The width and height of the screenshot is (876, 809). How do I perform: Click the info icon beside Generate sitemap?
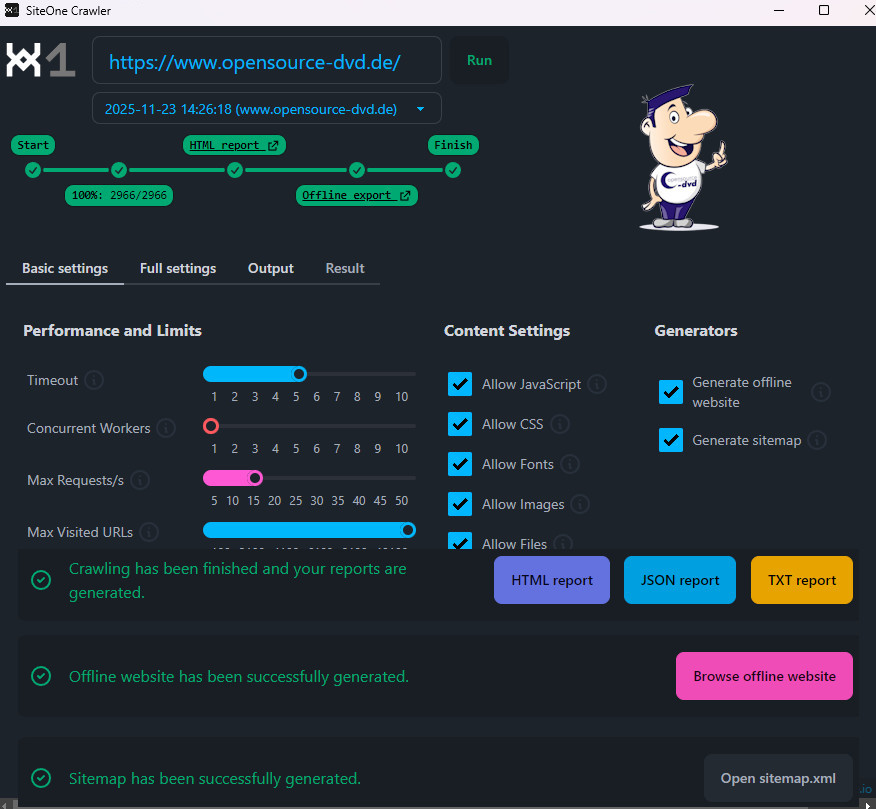[817, 440]
